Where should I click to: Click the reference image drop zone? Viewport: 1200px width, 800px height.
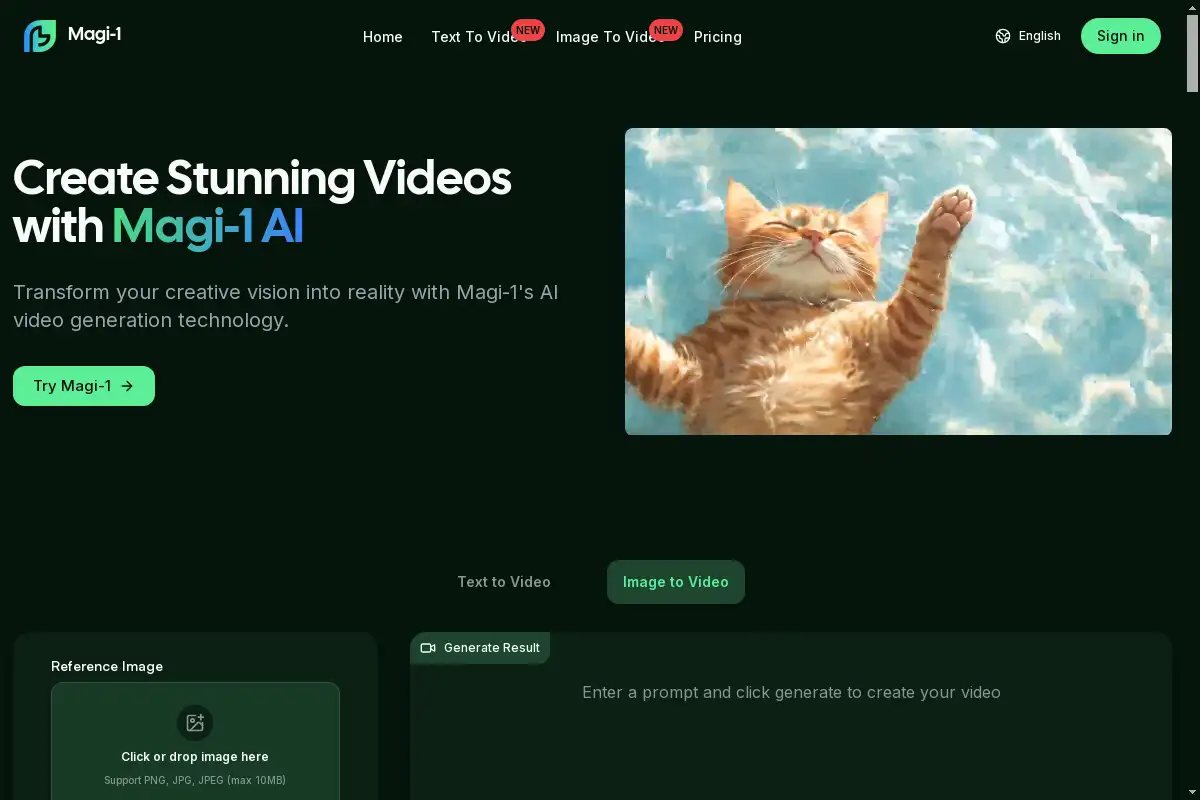tap(195, 741)
